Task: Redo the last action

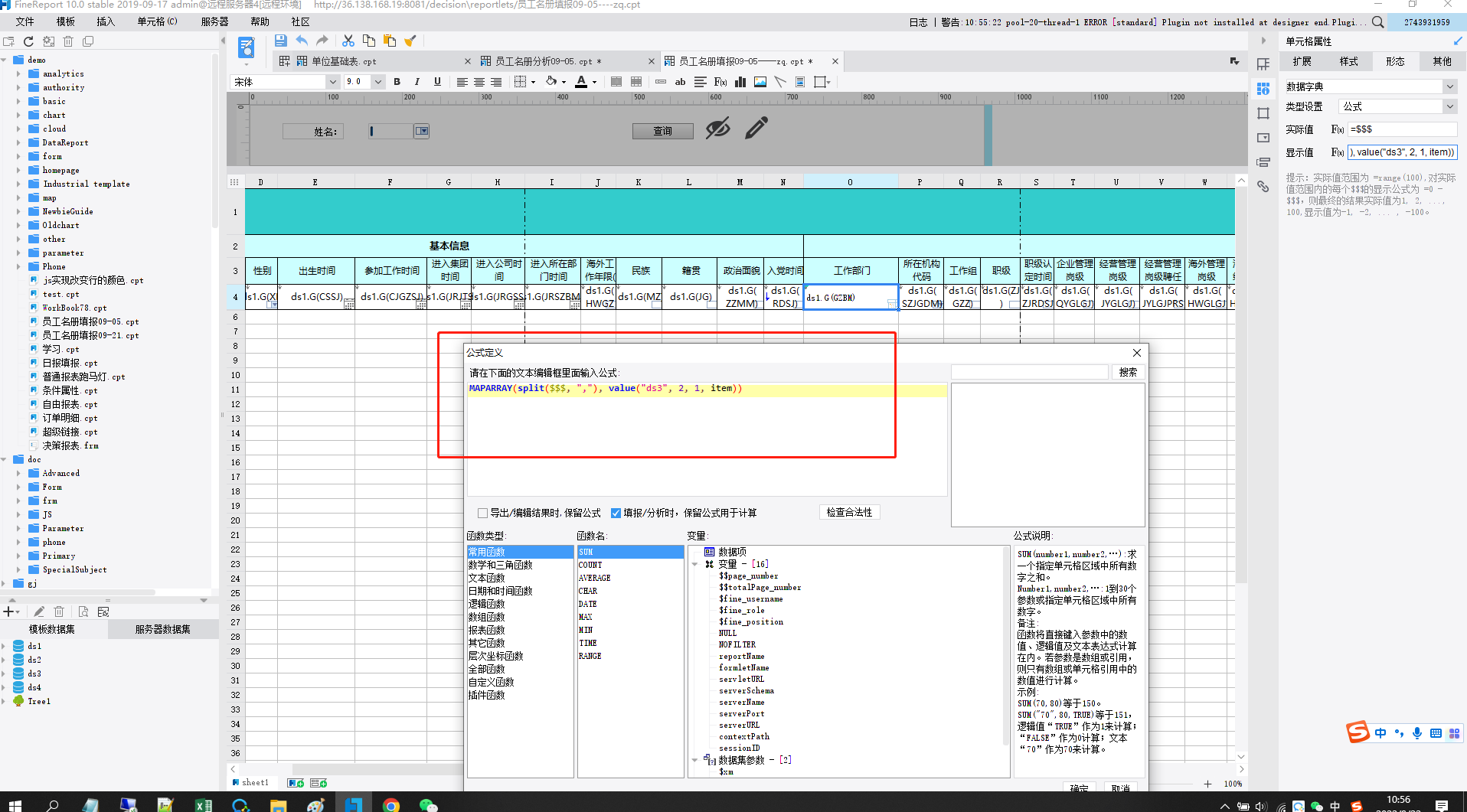Action: pyautogui.click(x=322, y=41)
